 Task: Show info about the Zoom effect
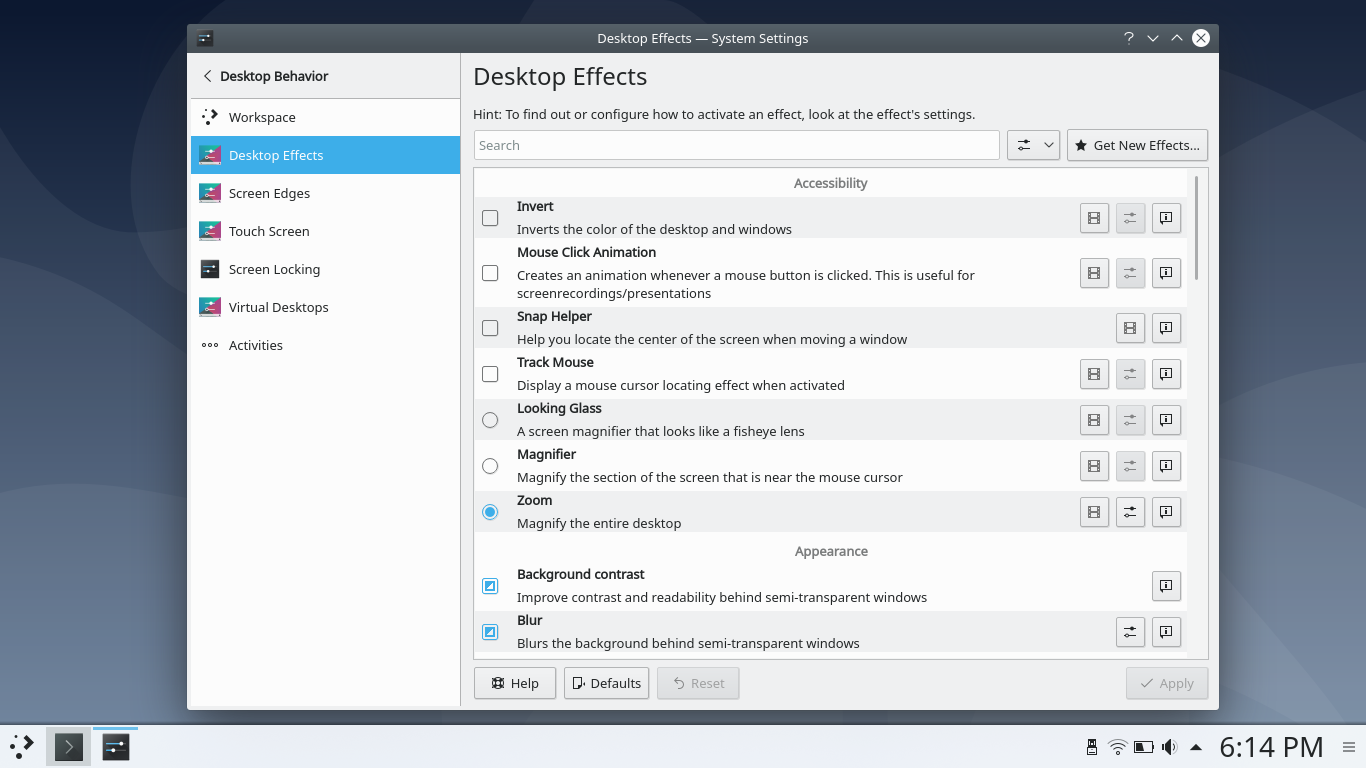(1166, 512)
